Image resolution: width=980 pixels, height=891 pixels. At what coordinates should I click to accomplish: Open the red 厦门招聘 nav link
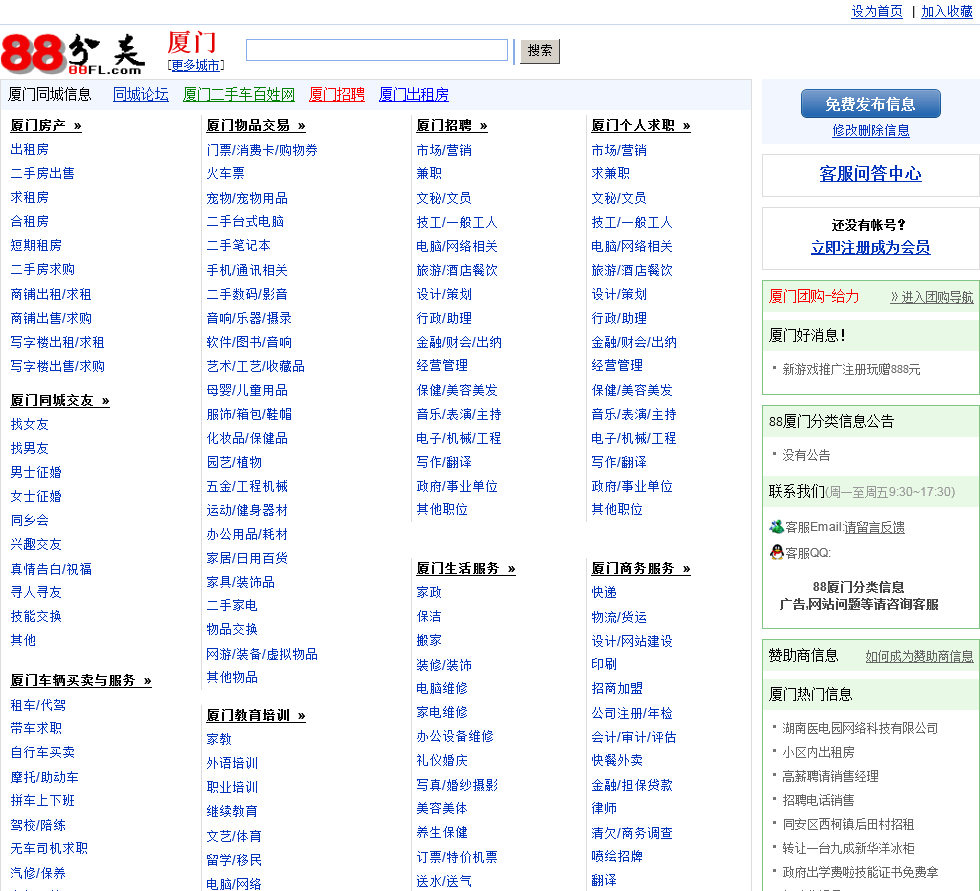click(337, 94)
